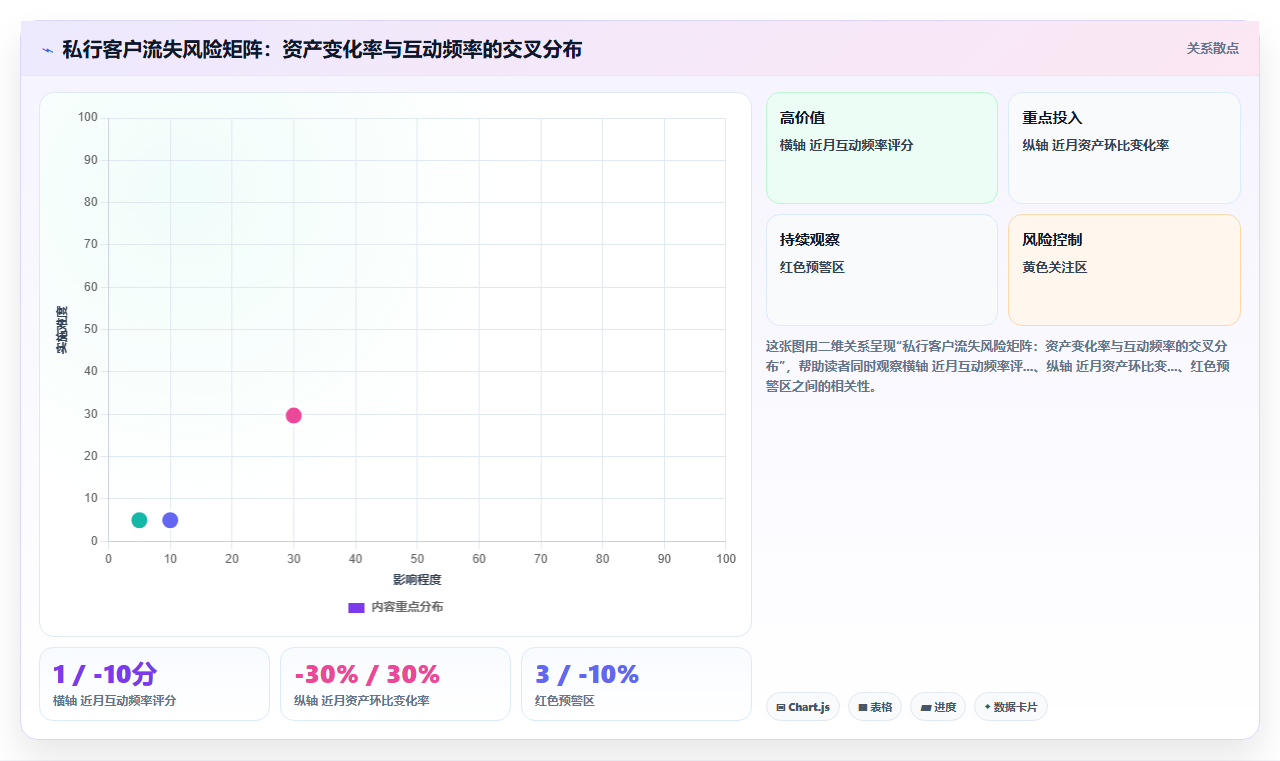The height and width of the screenshot is (761, 1280).
Task: Click the icon in the 表格 chip
Action: tap(863, 707)
